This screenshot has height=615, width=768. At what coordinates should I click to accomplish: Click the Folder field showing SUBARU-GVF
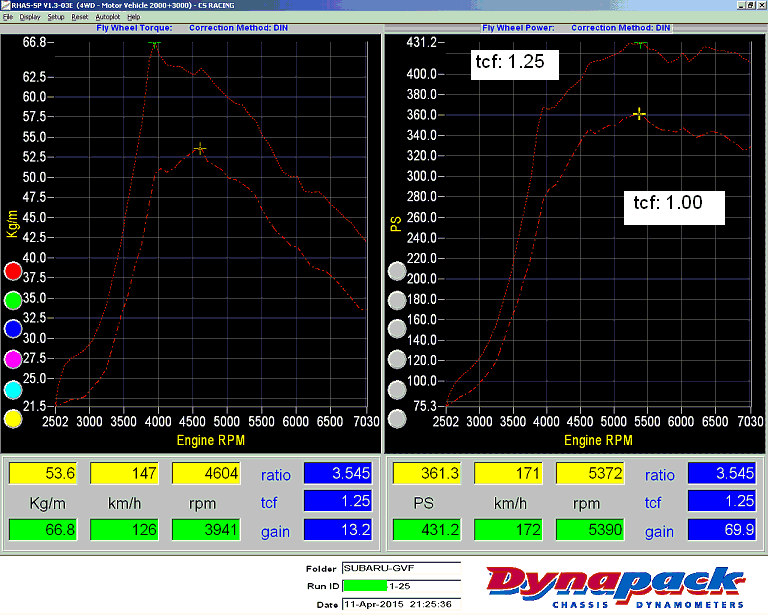[x=400, y=567]
